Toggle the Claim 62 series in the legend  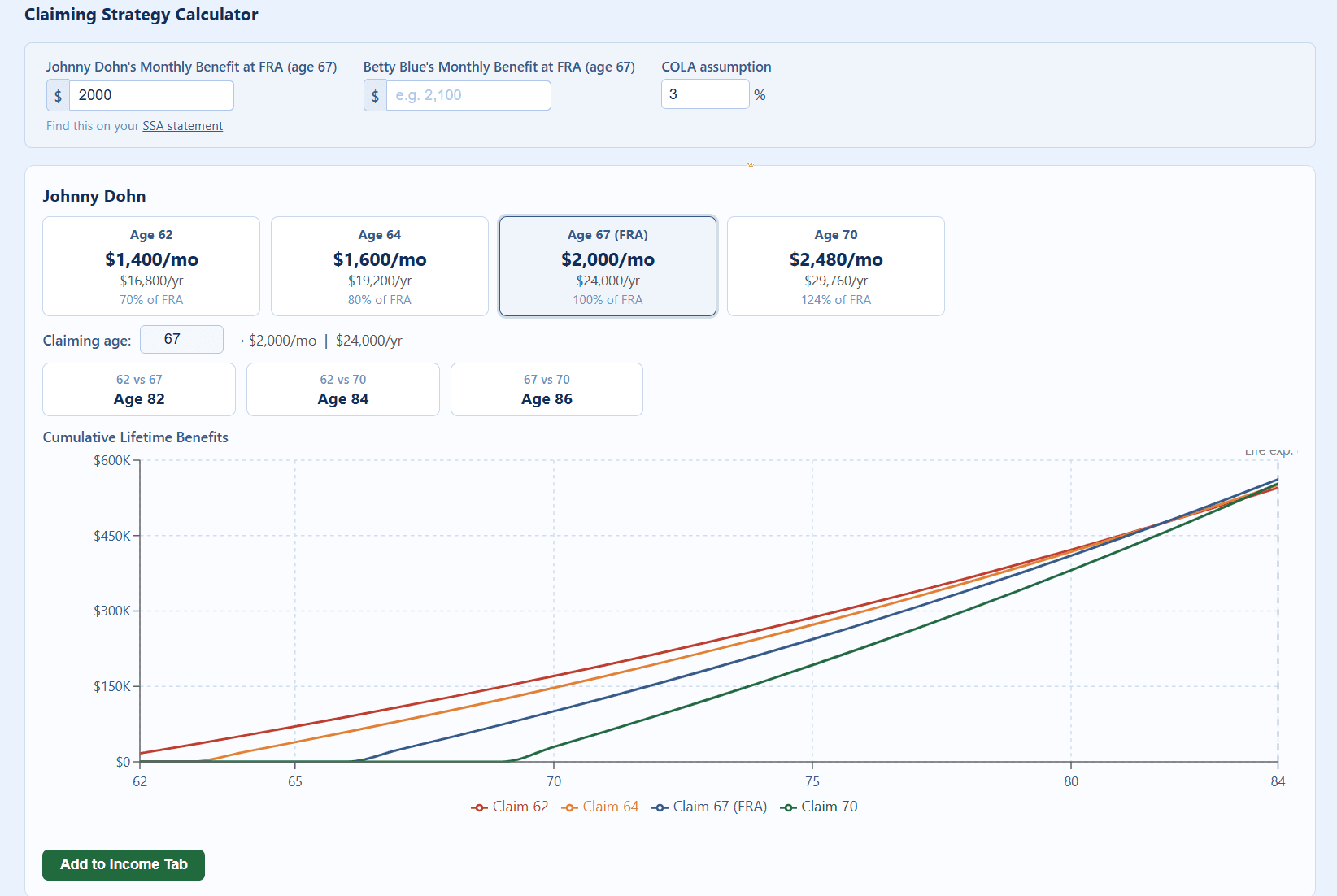tap(510, 806)
